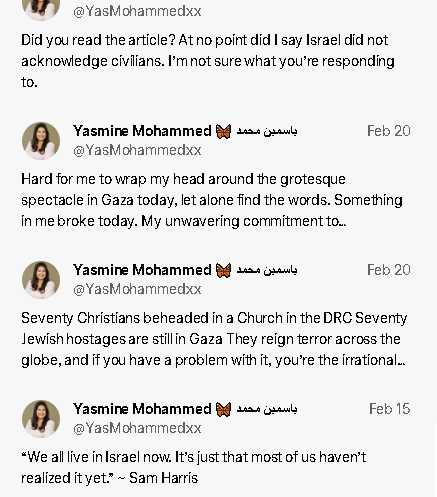
Task: Expand truncated 'you're the irrational..' tweet text
Action: [214, 339]
